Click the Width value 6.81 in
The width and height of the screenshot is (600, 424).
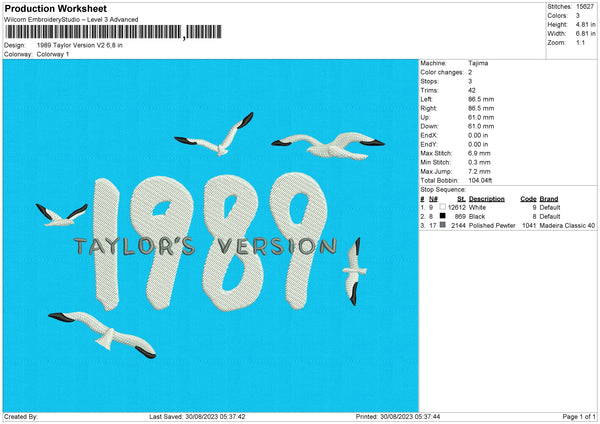[x=585, y=34]
